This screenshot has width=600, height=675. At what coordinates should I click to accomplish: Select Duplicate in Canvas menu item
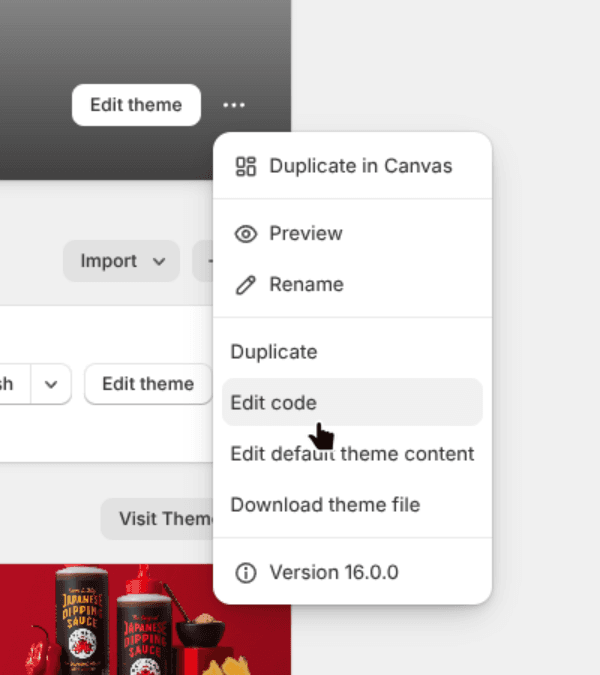click(x=353, y=166)
